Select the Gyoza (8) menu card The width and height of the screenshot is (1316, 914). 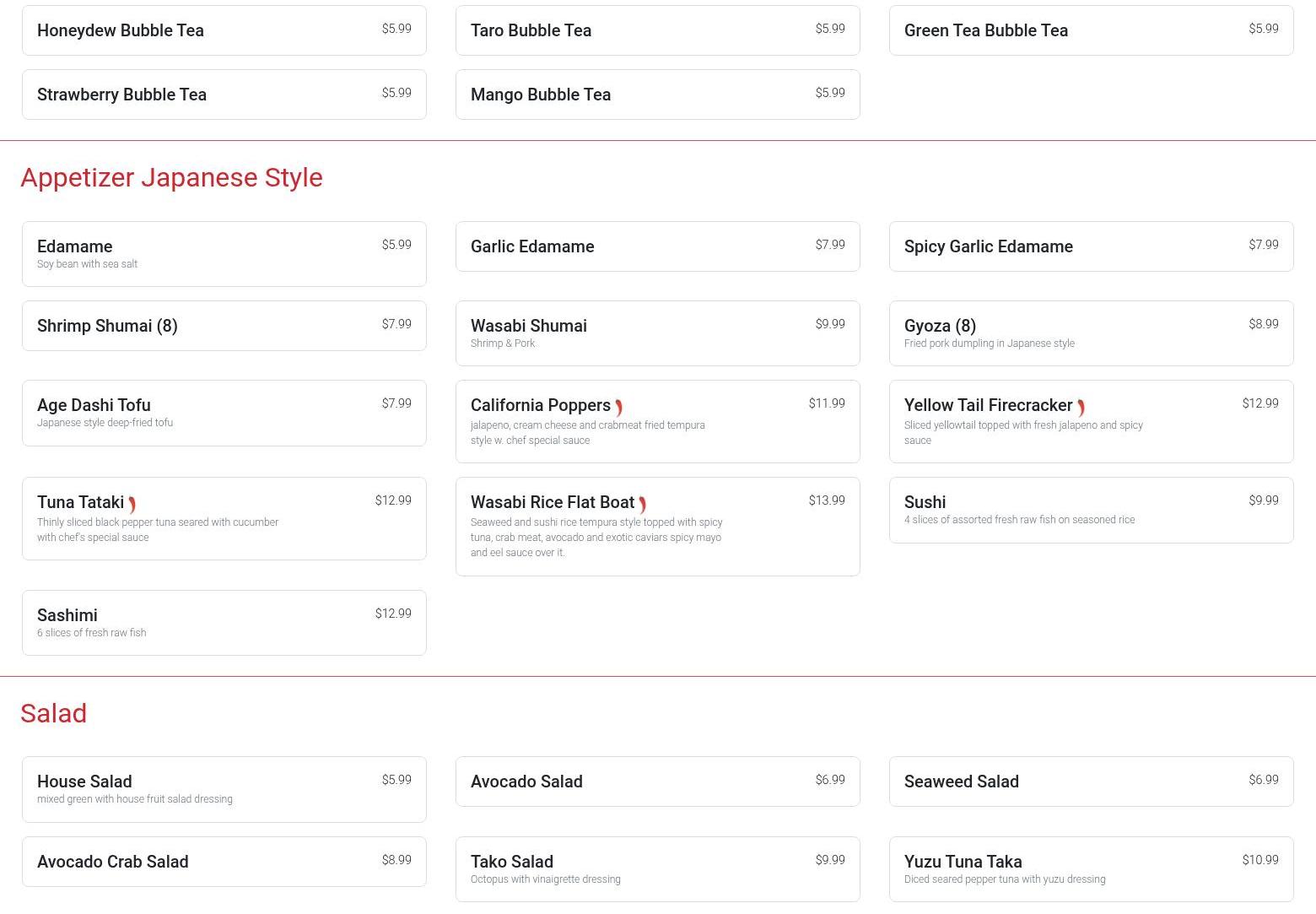pyautogui.click(x=1091, y=333)
